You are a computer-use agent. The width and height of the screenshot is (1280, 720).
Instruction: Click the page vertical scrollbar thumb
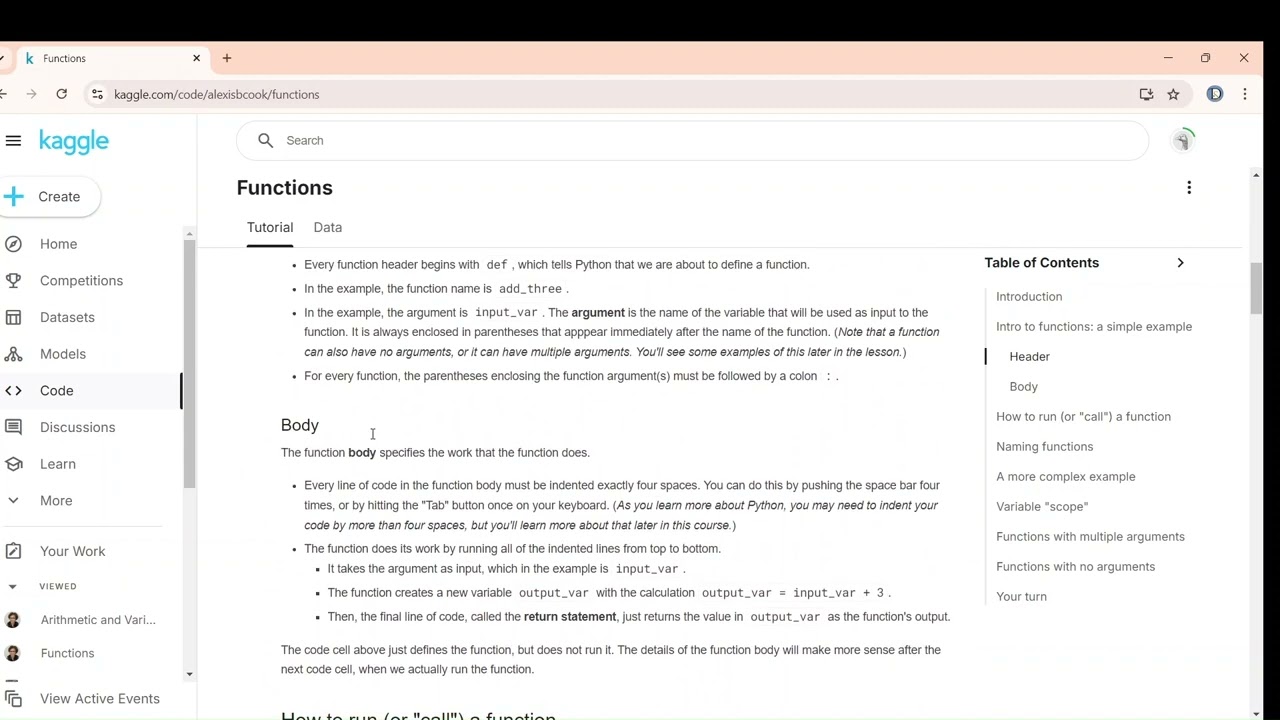coord(1256,289)
